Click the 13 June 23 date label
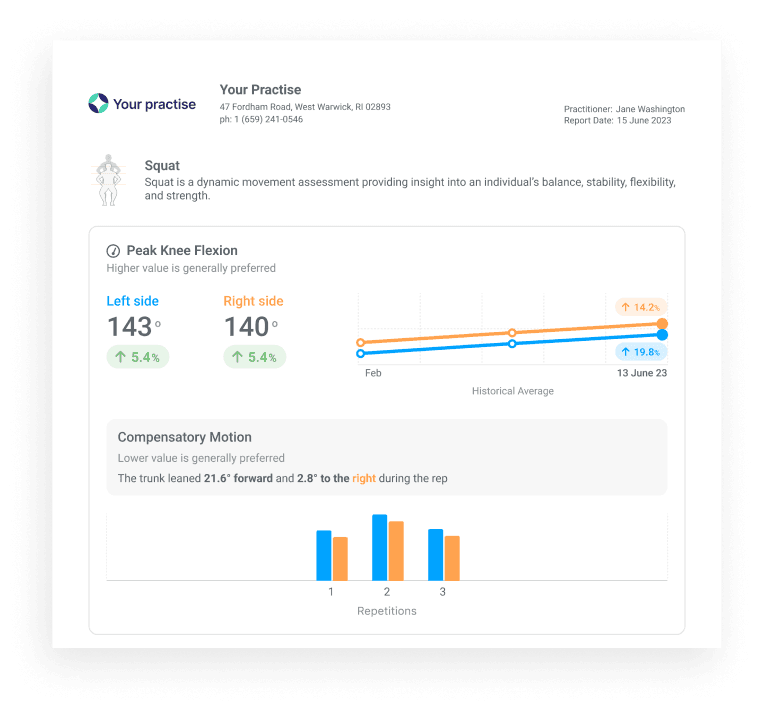 (641, 373)
